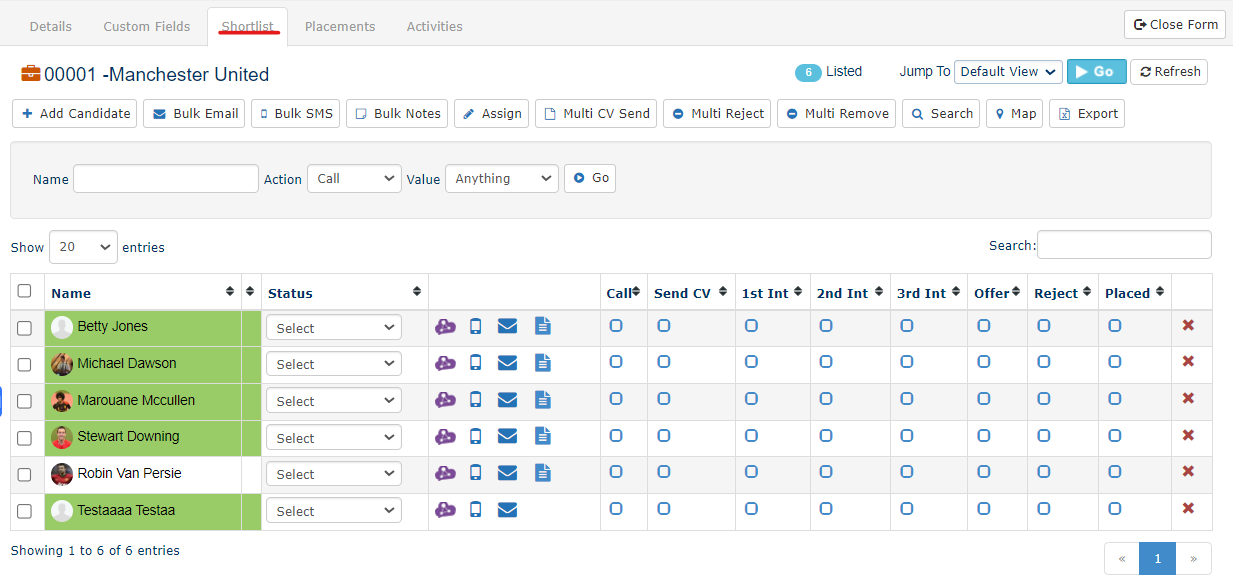
Task: Remove Testaaaa Testaa using the red X
Action: (x=1188, y=508)
